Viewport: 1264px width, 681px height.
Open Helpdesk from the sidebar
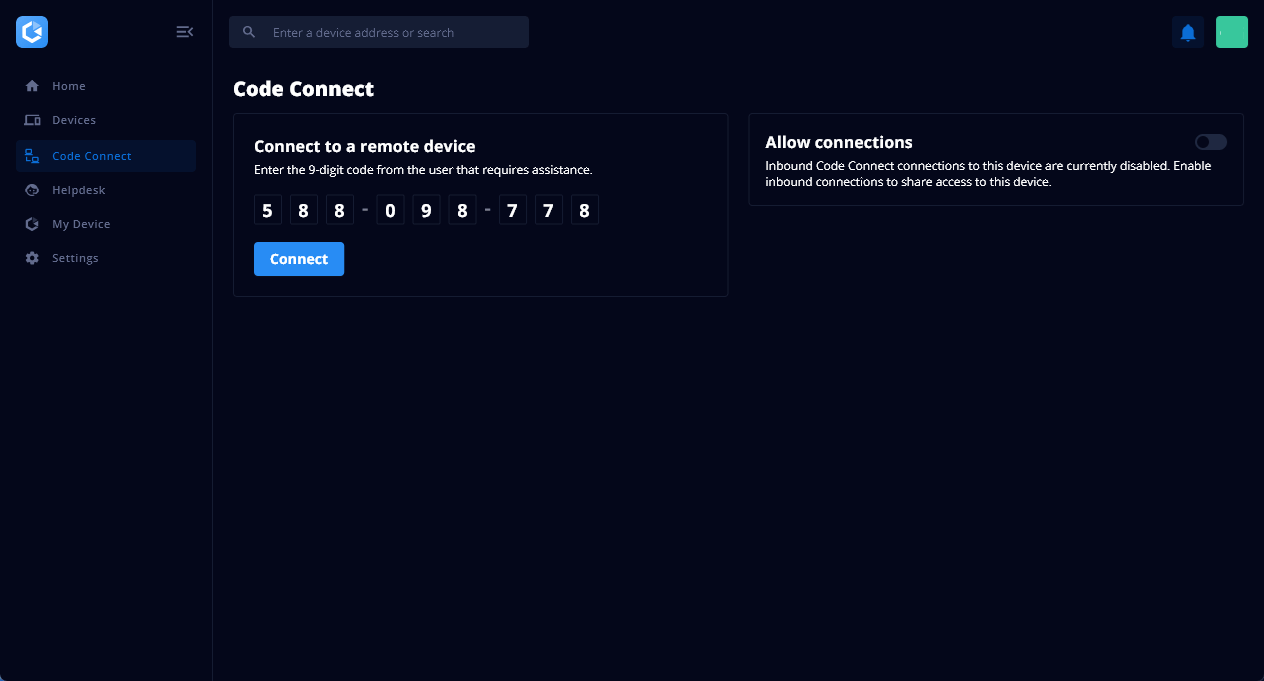coord(78,190)
